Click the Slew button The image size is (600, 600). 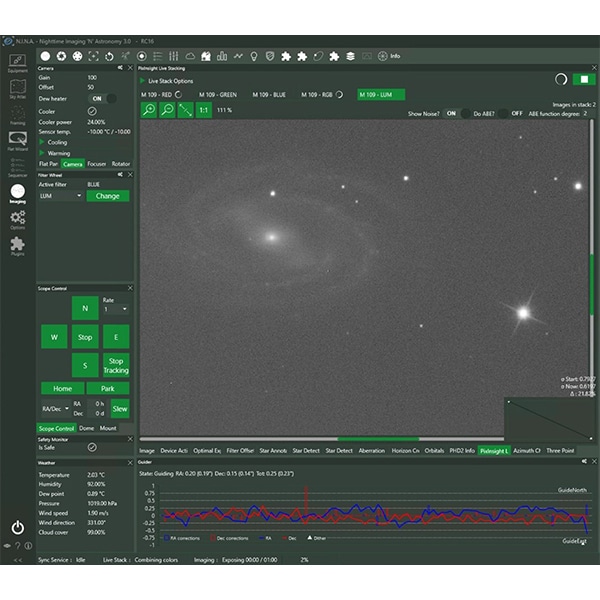(120, 409)
